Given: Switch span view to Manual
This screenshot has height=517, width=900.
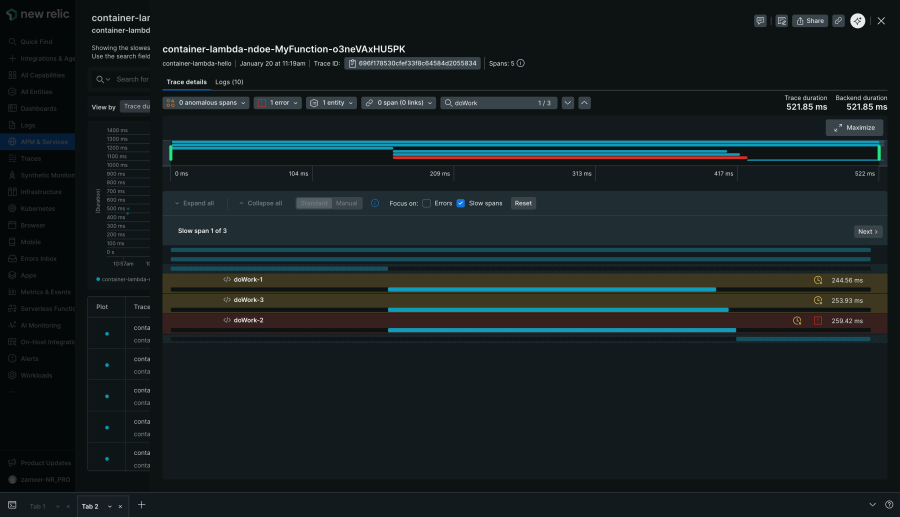Looking at the screenshot, I should click(x=346, y=203).
